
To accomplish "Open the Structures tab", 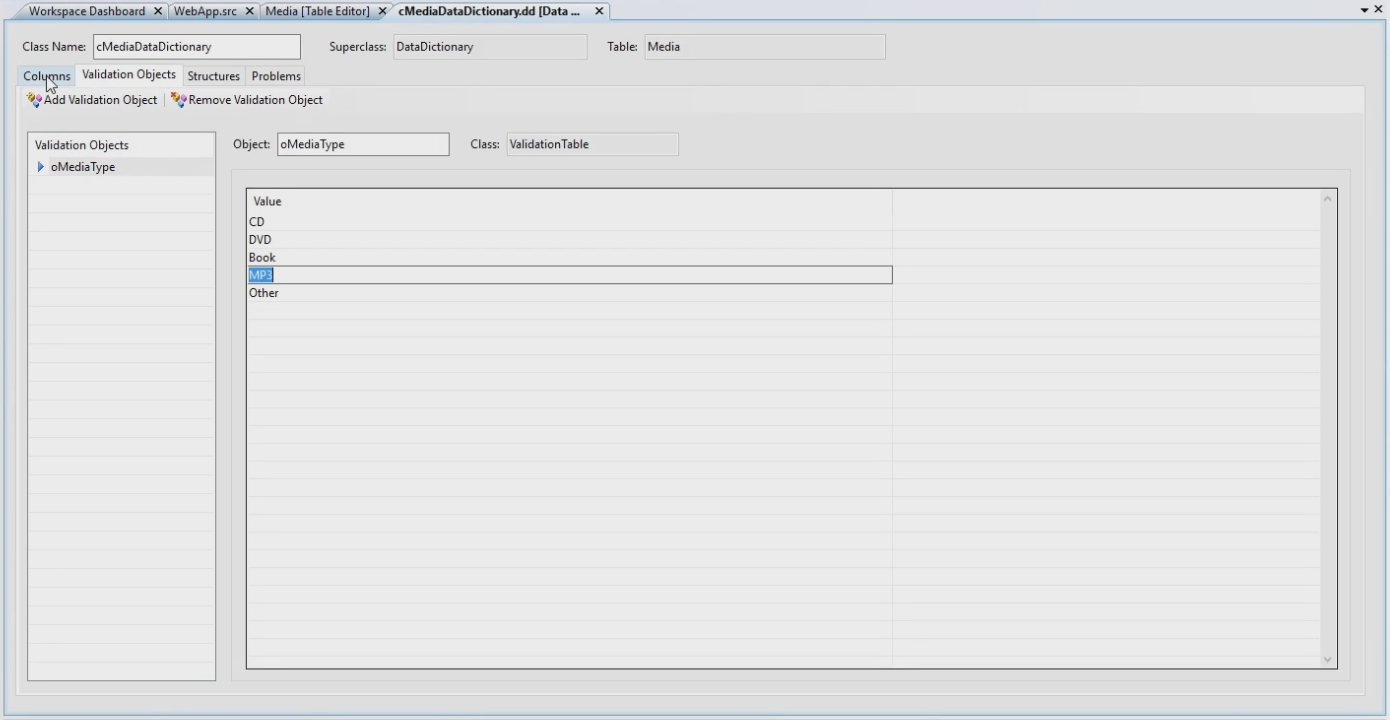I will tap(213, 76).
